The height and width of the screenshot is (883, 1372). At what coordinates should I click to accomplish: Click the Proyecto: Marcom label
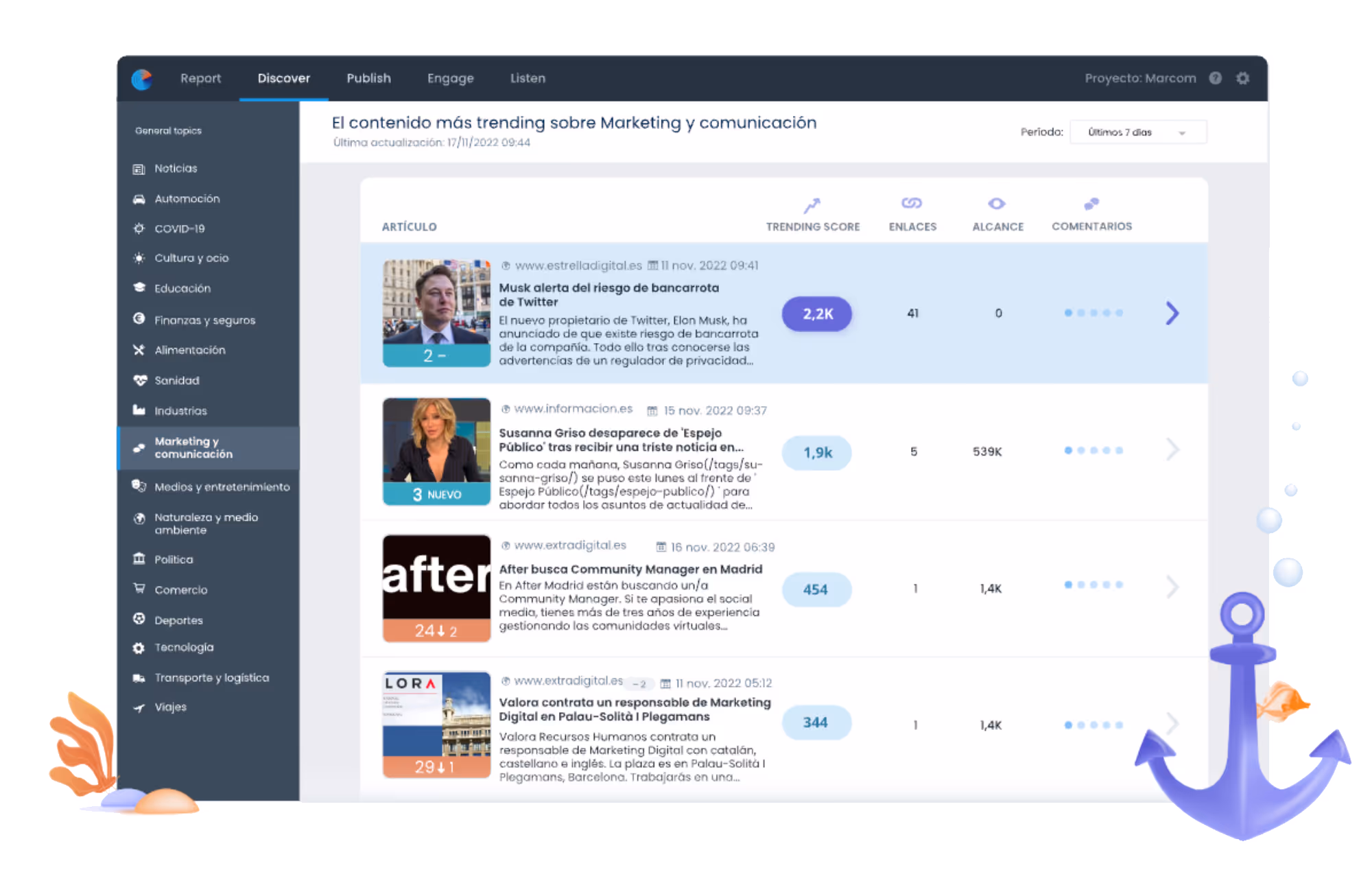point(1140,78)
